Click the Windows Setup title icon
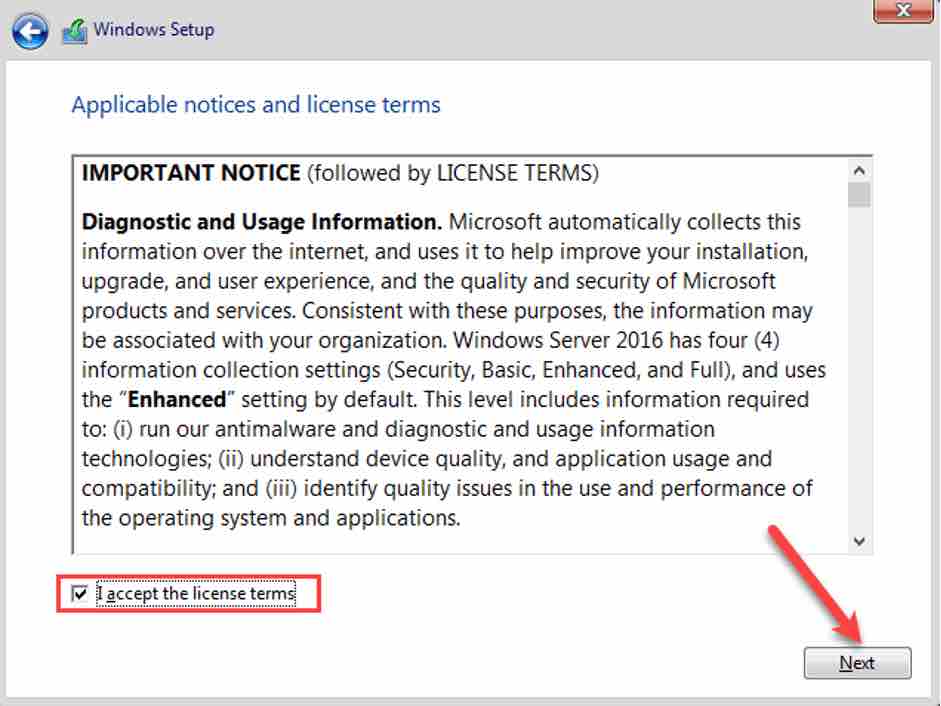Screen dimensions: 941x706 coord(74,32)
